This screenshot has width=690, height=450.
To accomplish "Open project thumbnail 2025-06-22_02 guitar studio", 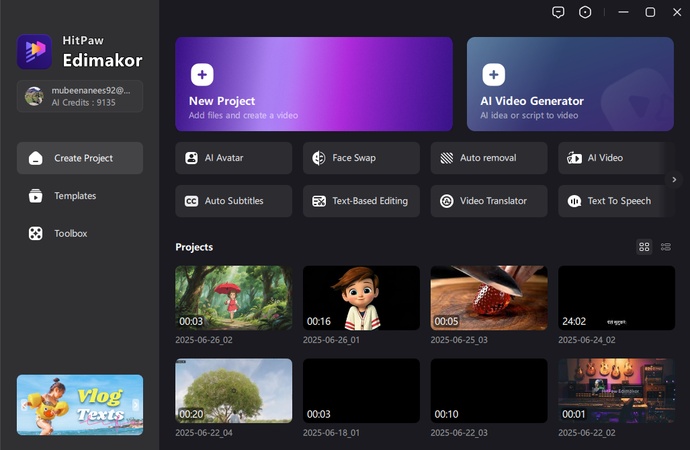I will [x=617, y=391].
